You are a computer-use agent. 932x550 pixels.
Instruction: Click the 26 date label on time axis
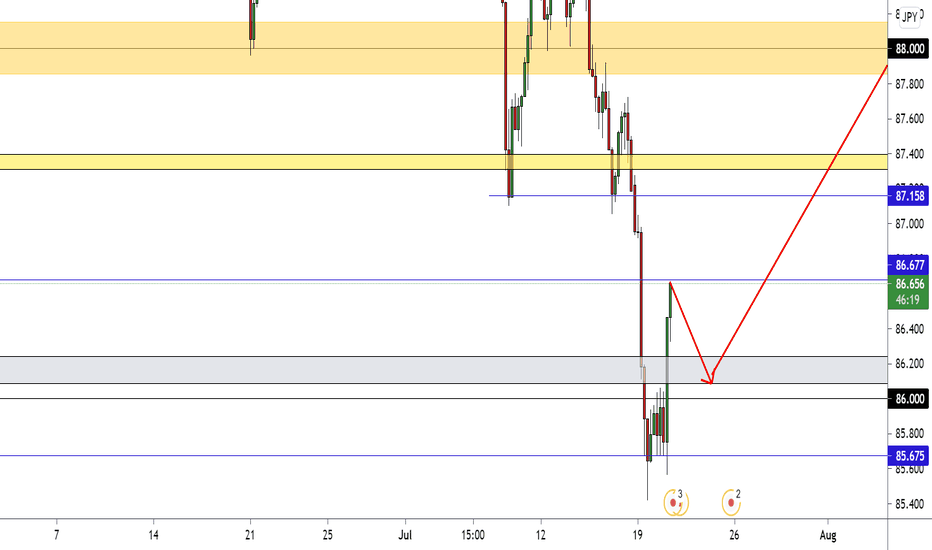click(734, 535)
